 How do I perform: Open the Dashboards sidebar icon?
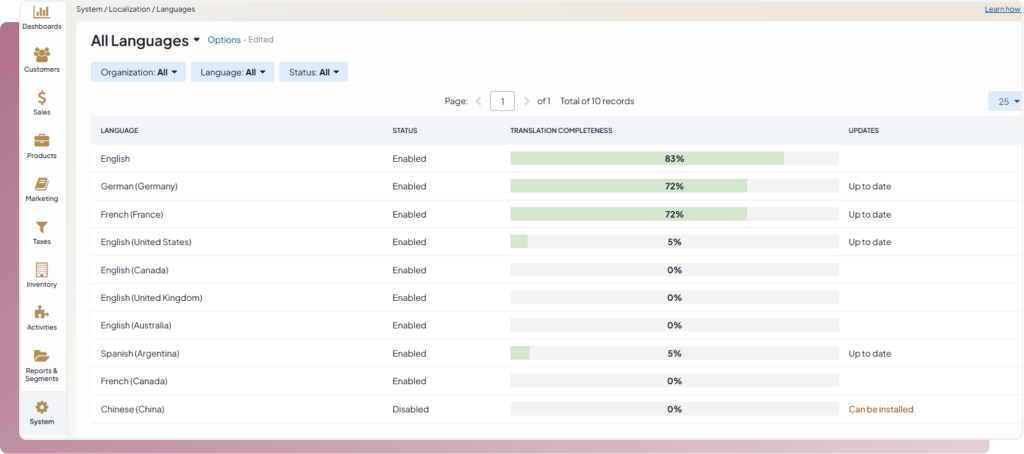42,13
